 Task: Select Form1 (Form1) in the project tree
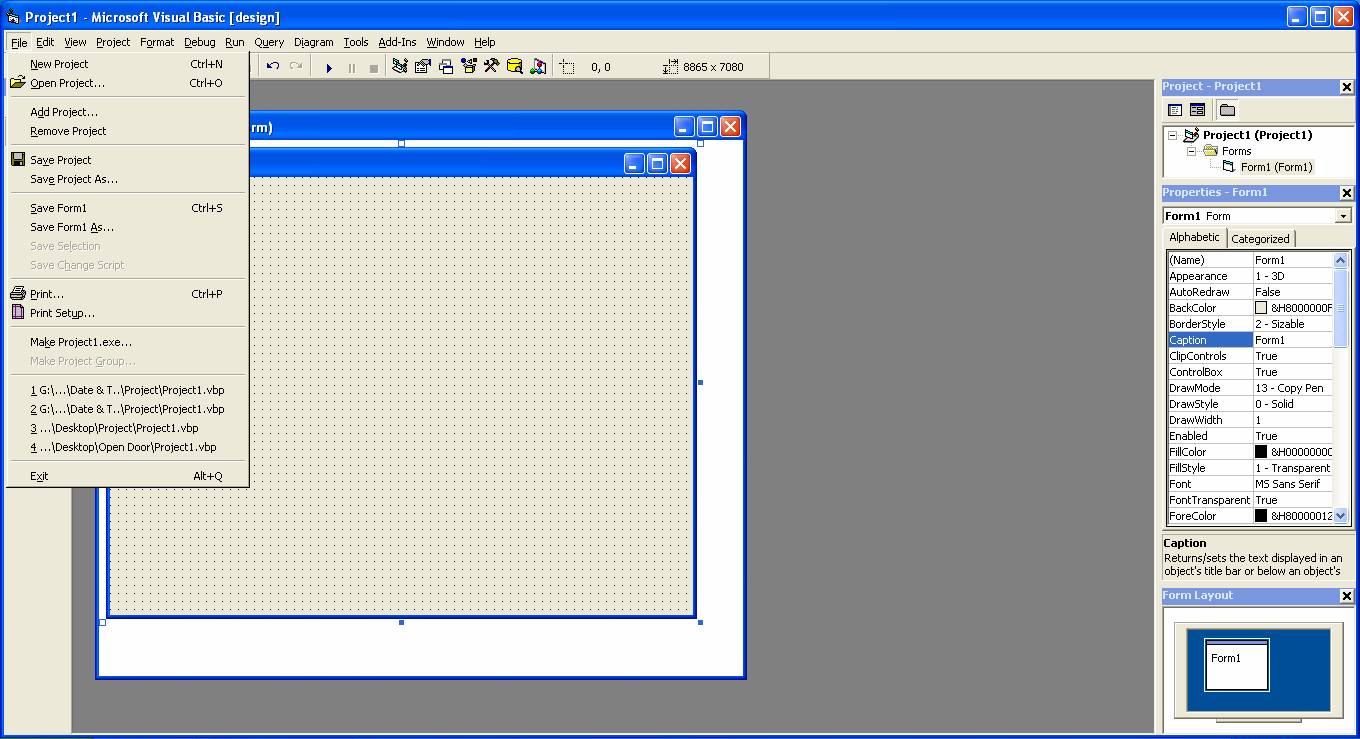pos(1277,167)
